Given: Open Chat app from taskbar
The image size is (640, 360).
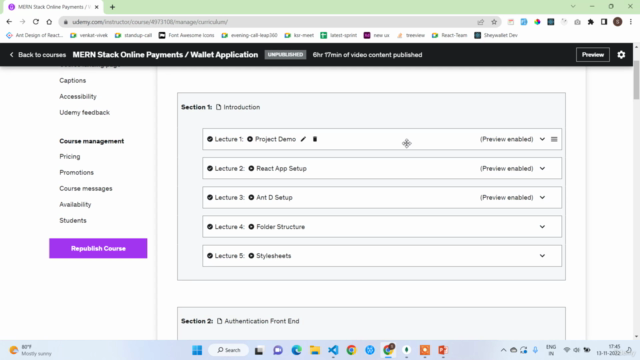Looking at the screenshot, I should [278, 350].
